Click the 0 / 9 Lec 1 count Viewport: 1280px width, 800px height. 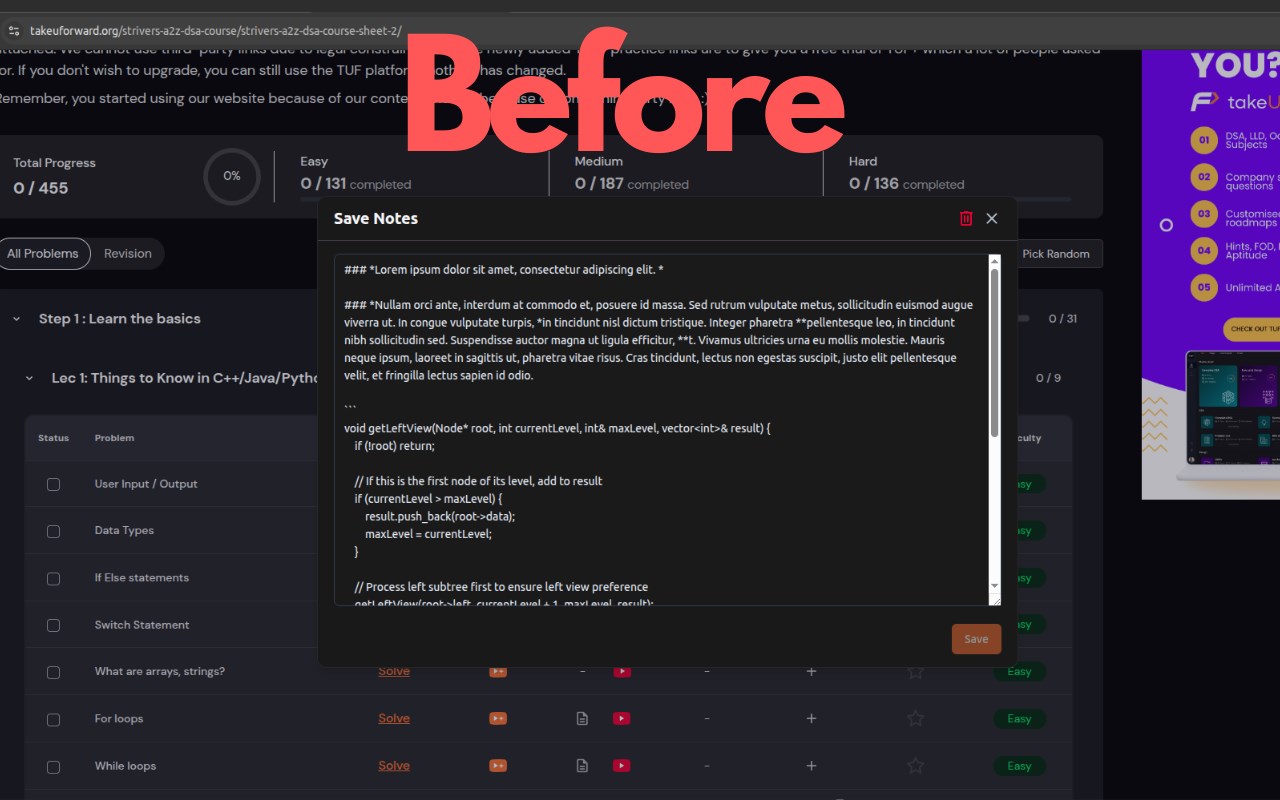(1048, 378)
